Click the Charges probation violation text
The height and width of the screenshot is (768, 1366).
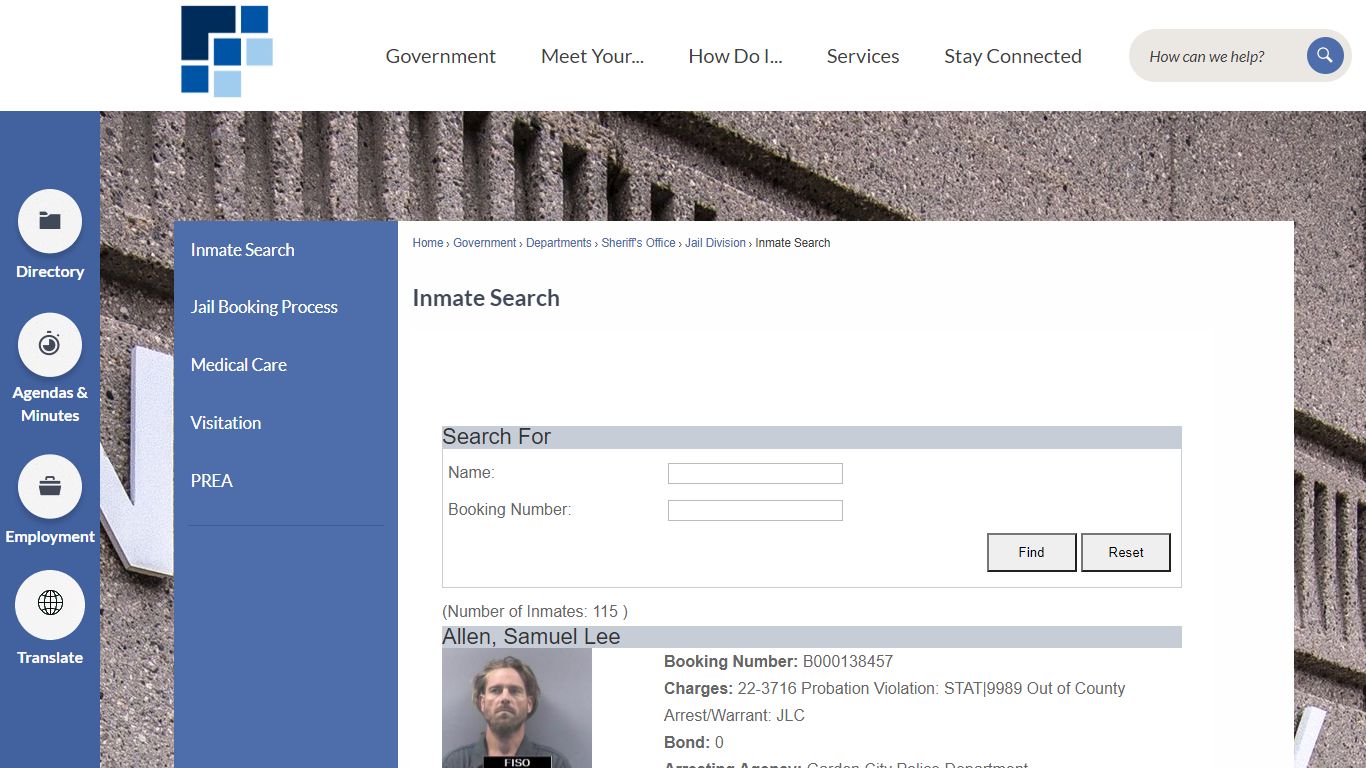click(x=895, y=702)
